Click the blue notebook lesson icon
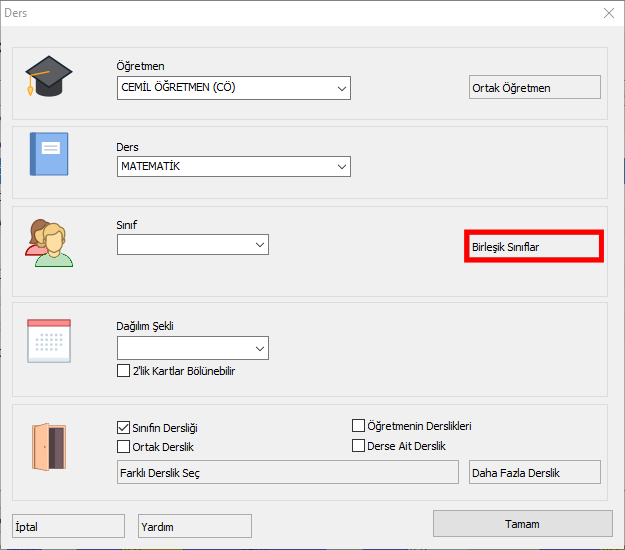This screenshot has height=550, width=625. coord(49,154)
